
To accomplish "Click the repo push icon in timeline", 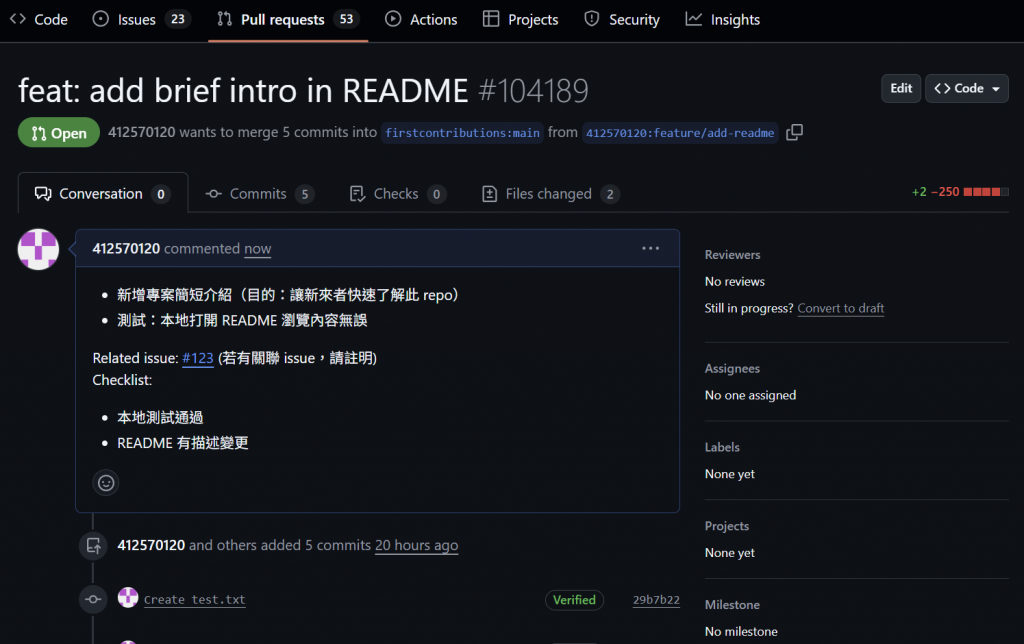I will (x=93, y=545).
